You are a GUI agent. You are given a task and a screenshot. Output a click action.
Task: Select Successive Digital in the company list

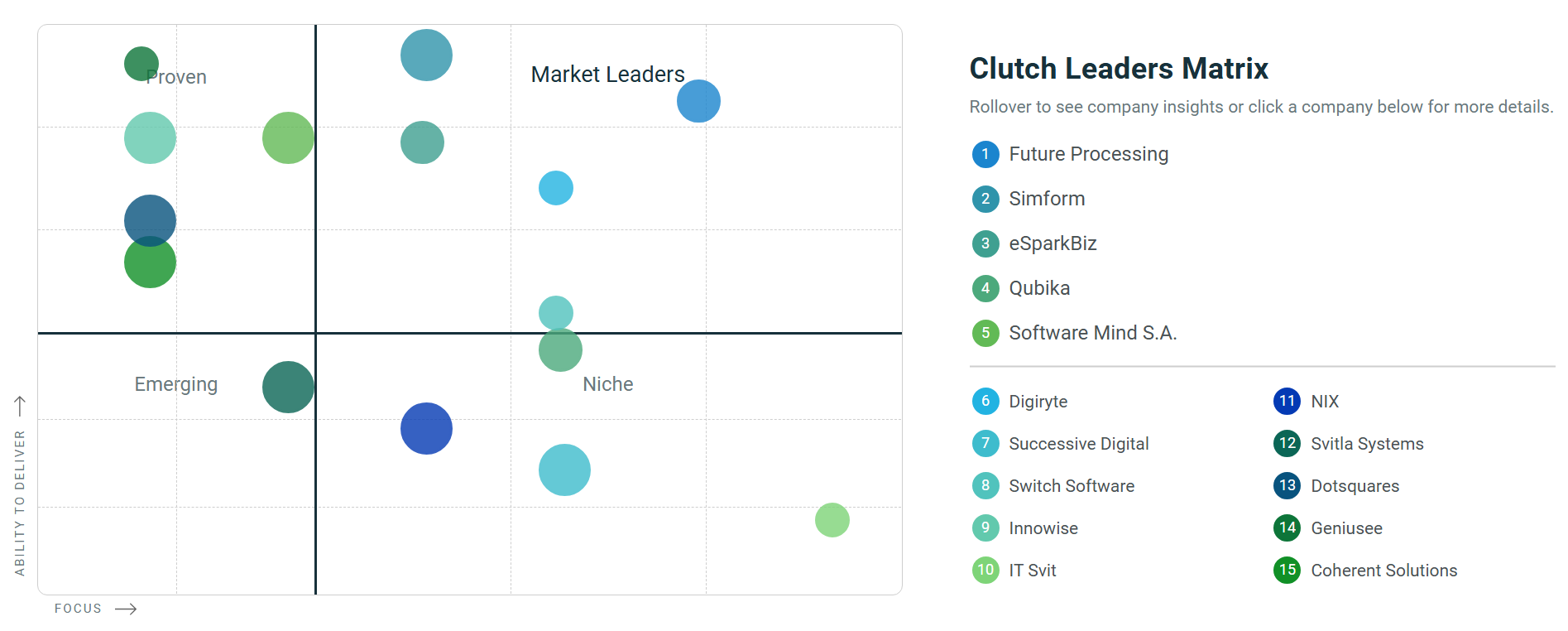click(1078, 444)
